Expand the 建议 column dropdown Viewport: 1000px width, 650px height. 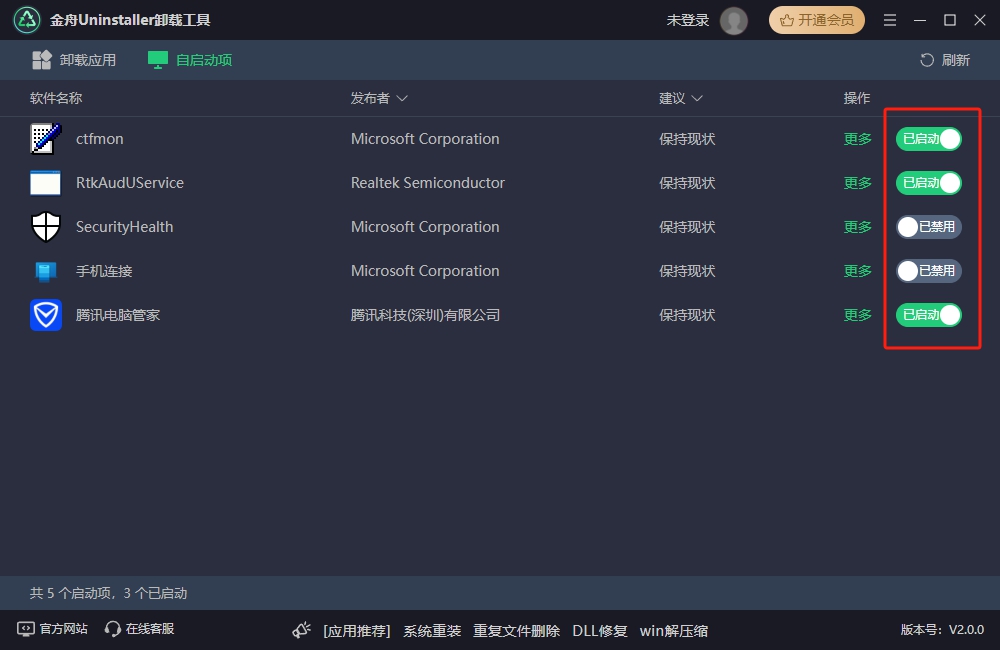click(696, 98)
